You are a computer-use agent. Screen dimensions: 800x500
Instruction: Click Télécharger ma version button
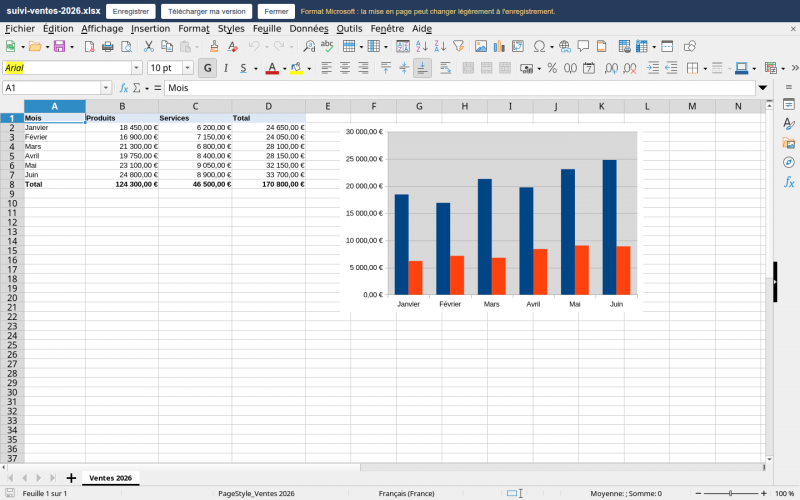207,11
